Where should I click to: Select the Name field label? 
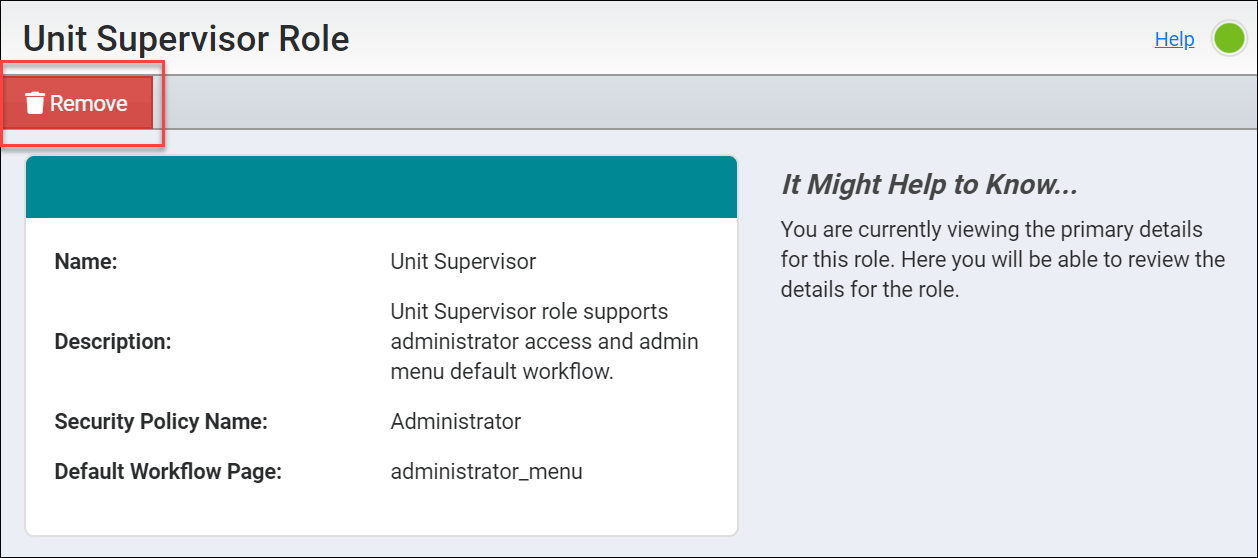[x=86, y=262]
